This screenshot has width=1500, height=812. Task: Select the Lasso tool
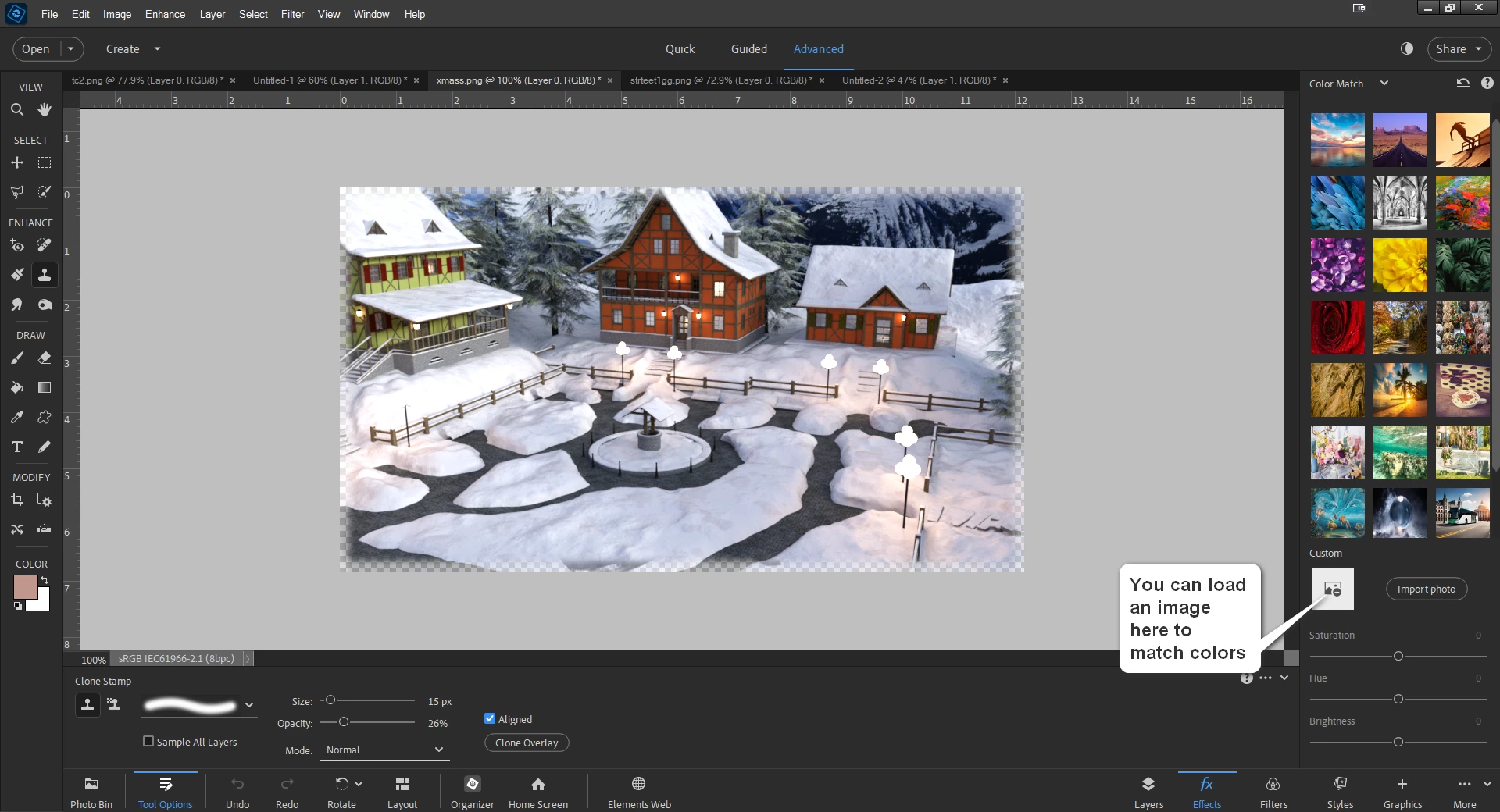click(x=16, y=192)
